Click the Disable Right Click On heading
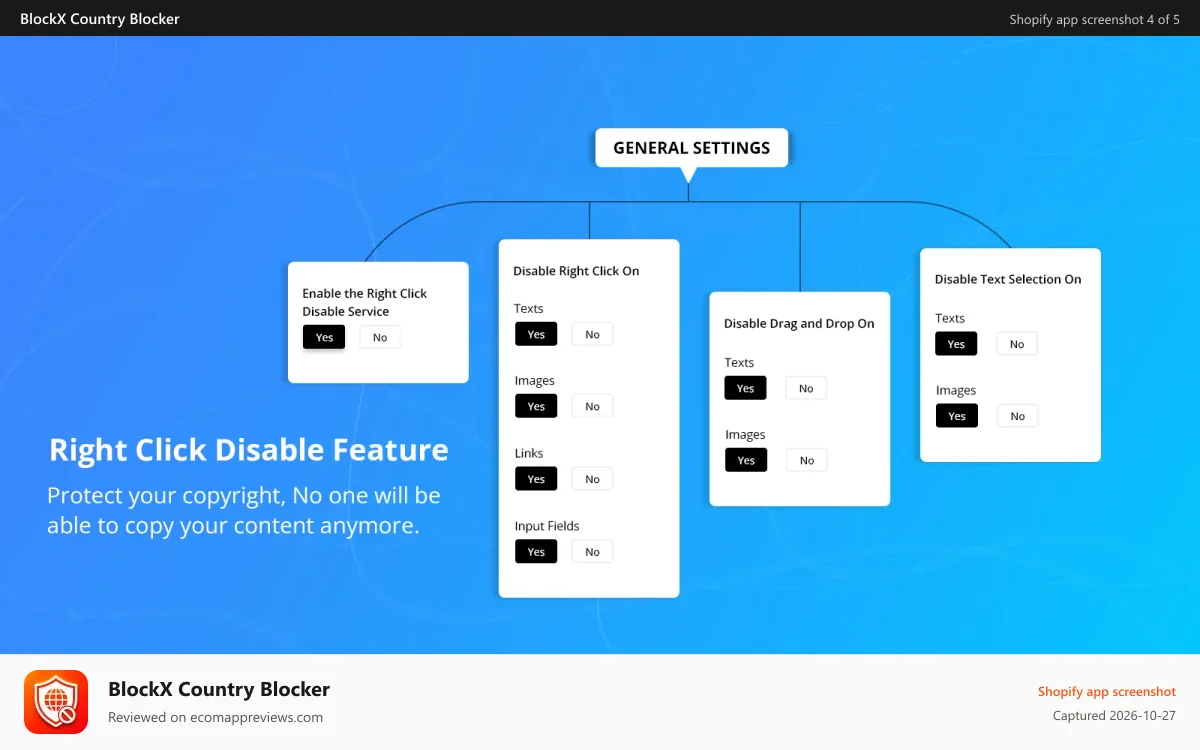 [576, 271]
